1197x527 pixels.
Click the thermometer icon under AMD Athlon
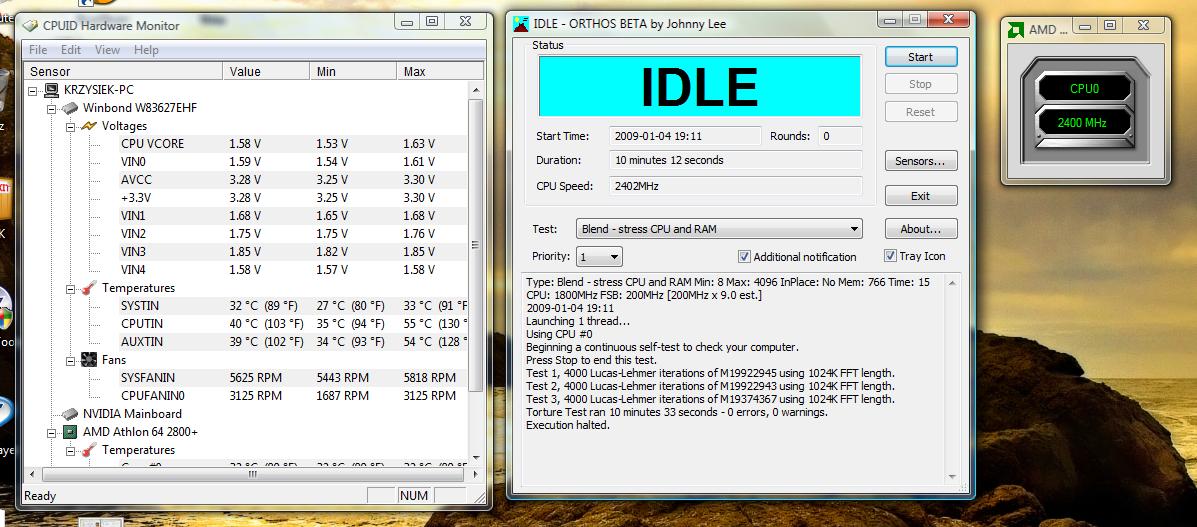click(89, 450)
